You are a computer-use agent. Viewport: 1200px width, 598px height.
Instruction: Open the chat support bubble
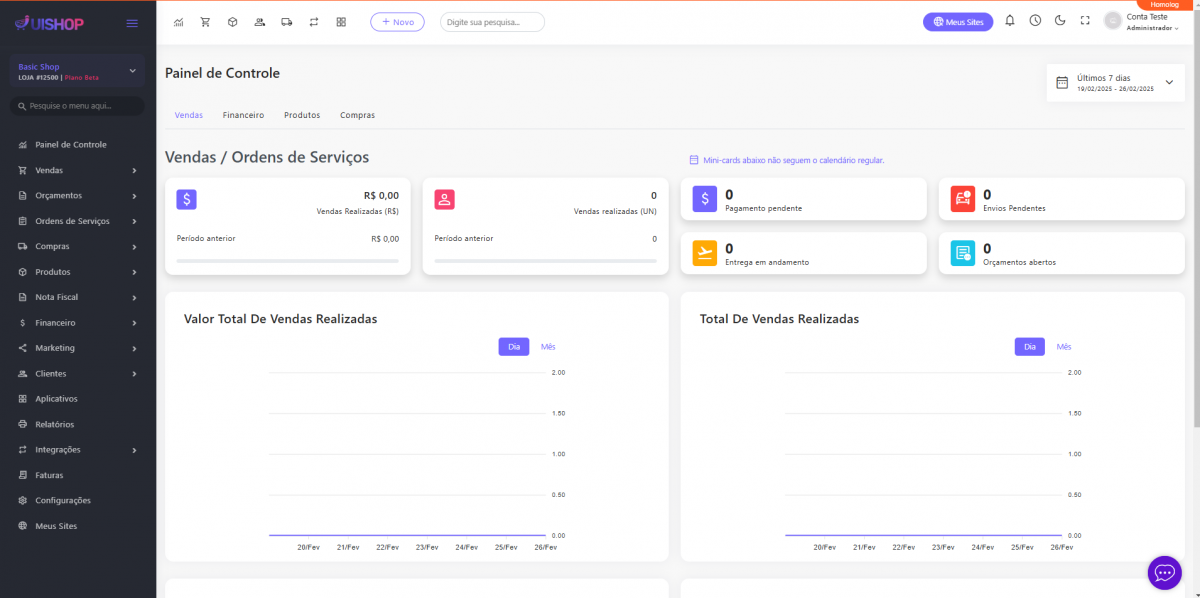(x=1164, y=572)
